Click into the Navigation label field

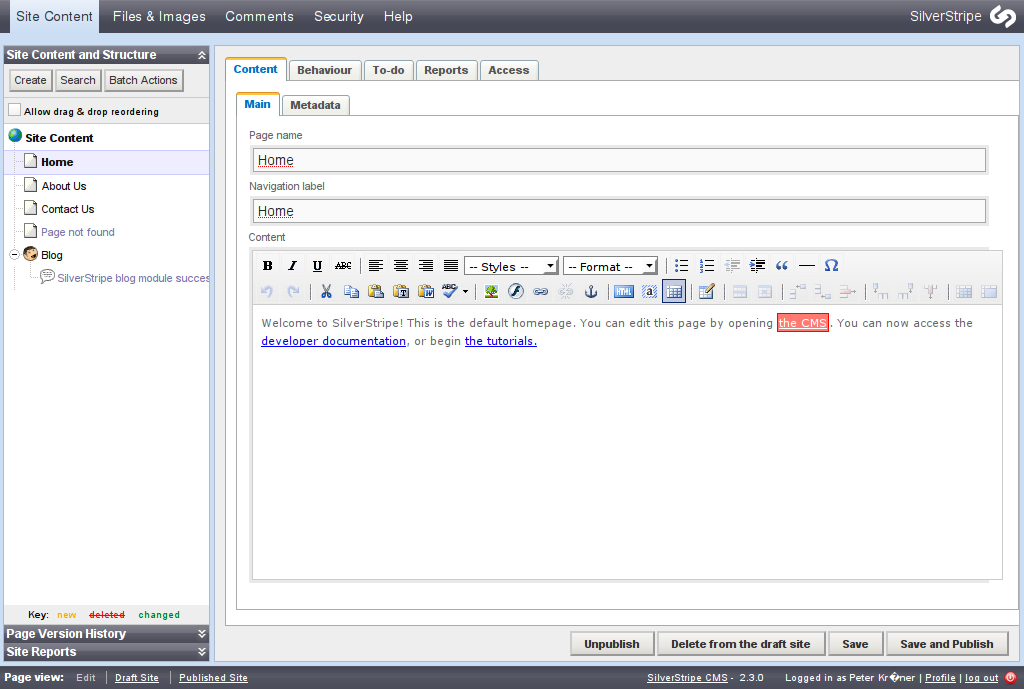(x=619, y=211)
